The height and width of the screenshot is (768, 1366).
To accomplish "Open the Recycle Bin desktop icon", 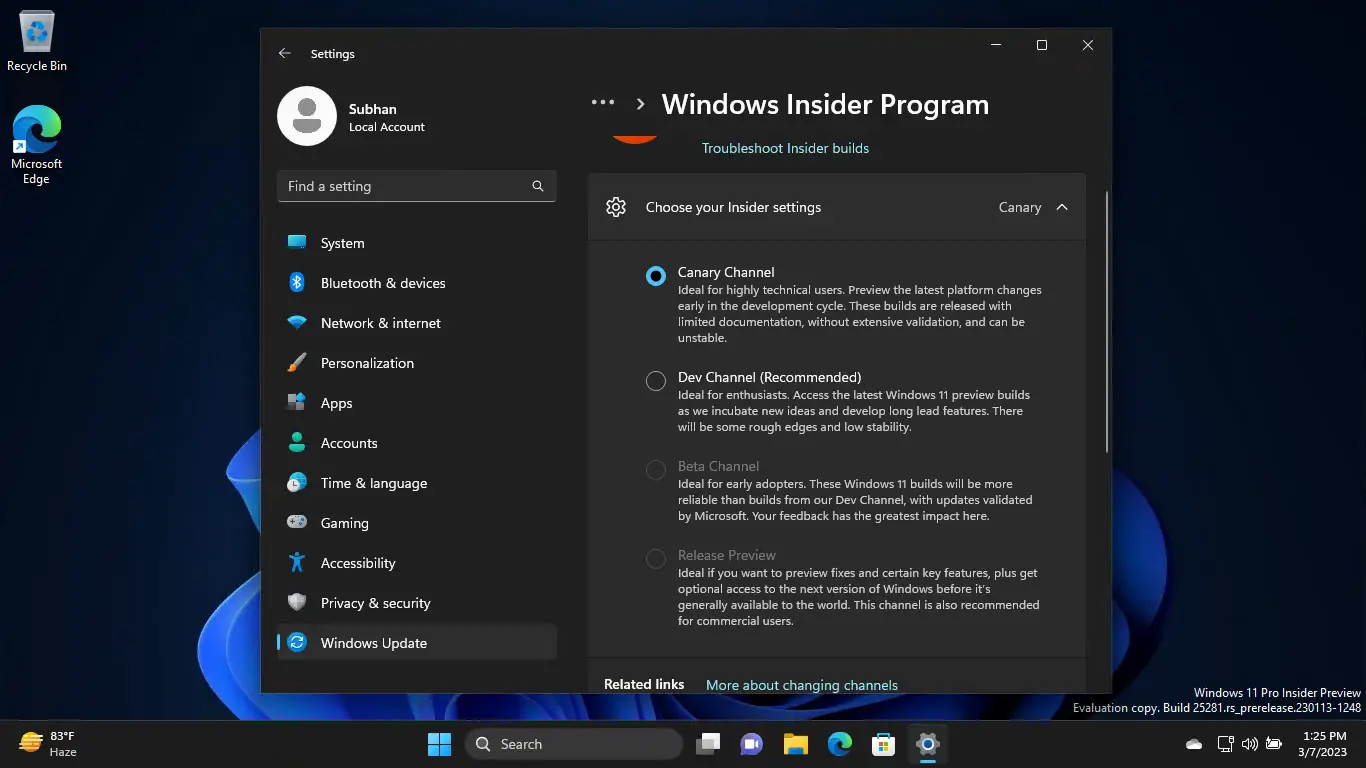I will click(37, 42).
